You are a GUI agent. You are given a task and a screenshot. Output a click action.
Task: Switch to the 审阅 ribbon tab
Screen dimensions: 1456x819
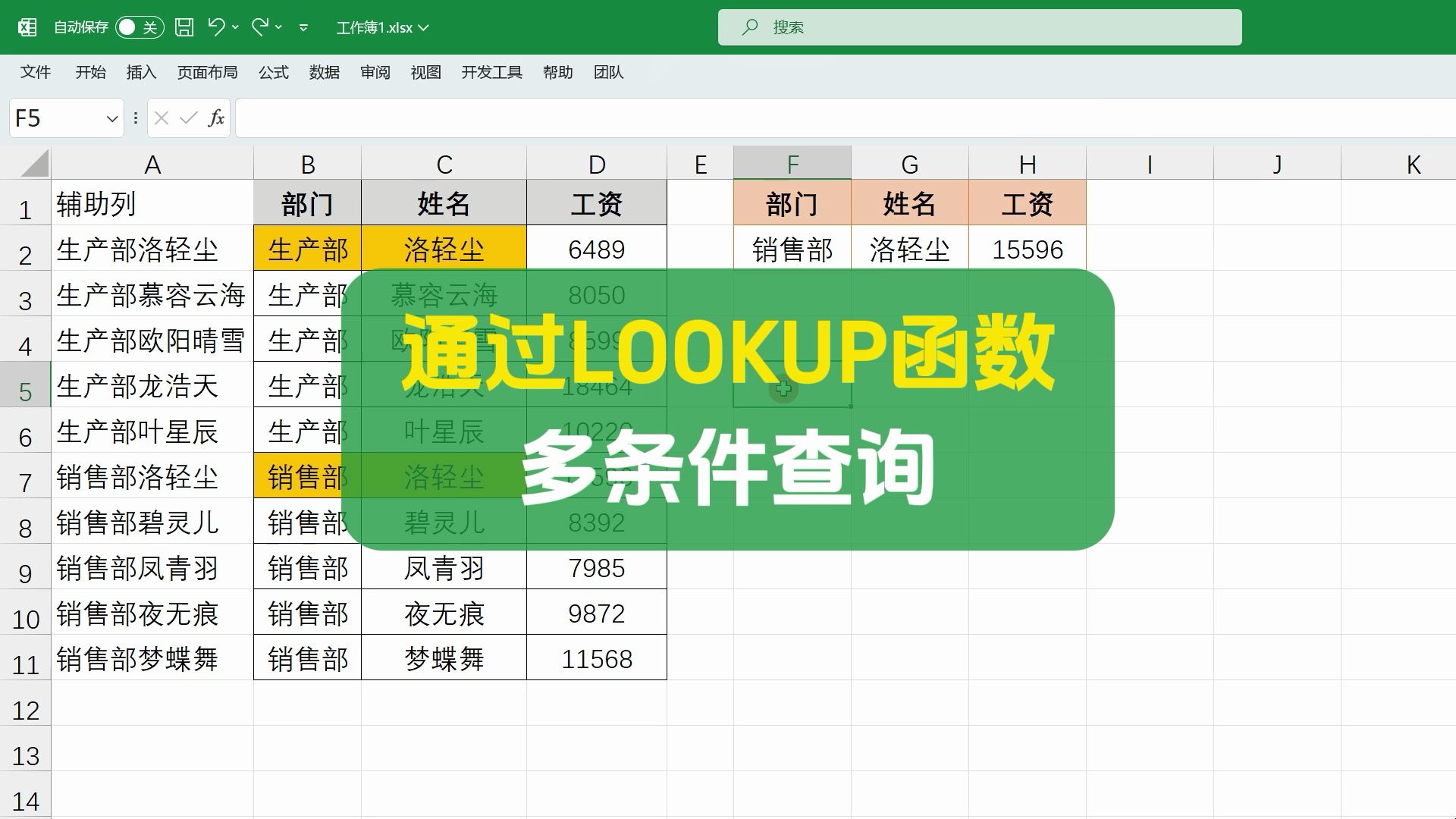(x=375, y=72)
